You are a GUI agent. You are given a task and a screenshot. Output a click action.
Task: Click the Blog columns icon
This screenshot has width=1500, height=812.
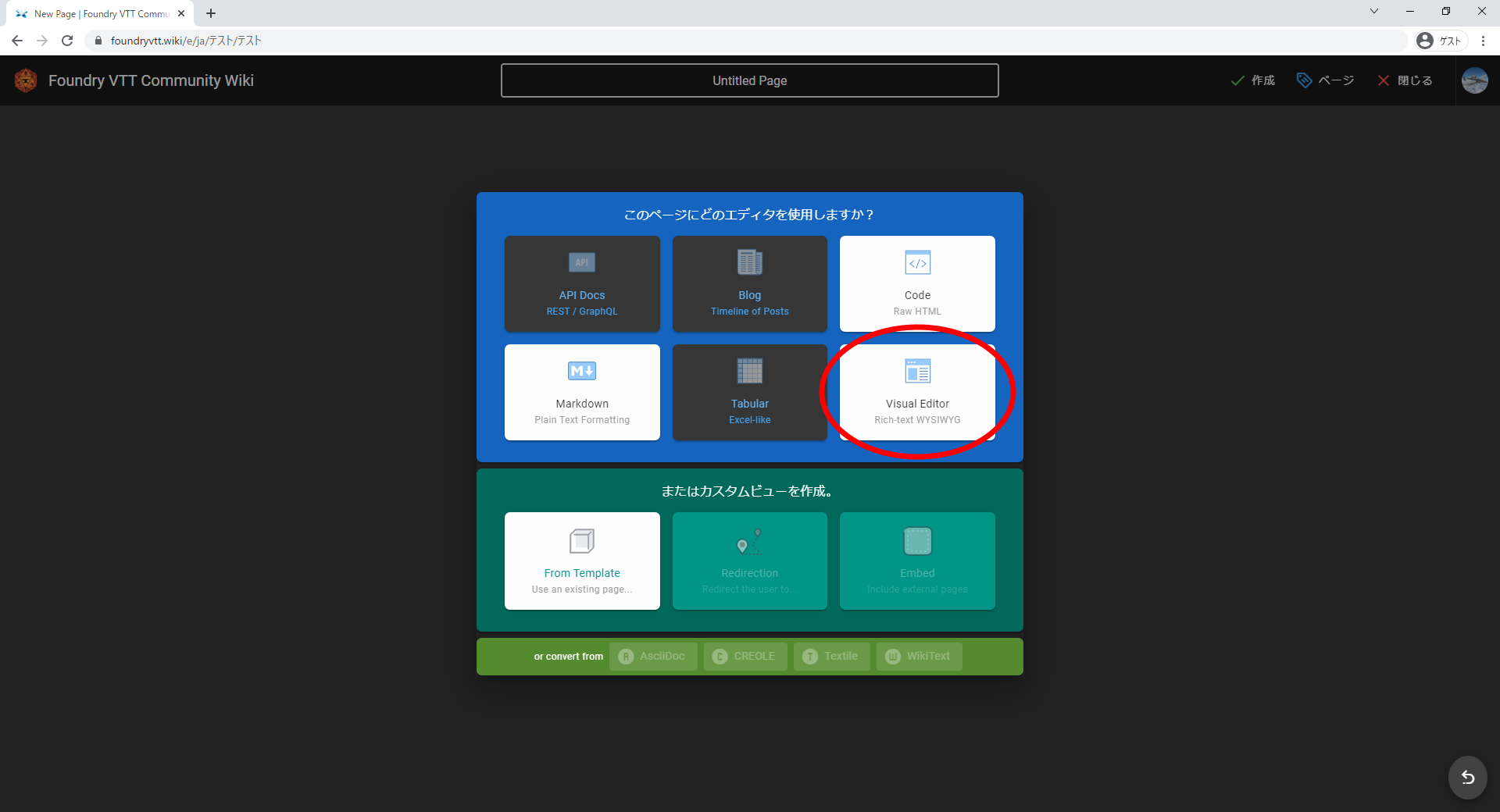pyautogui.click(x=750, y=262)
